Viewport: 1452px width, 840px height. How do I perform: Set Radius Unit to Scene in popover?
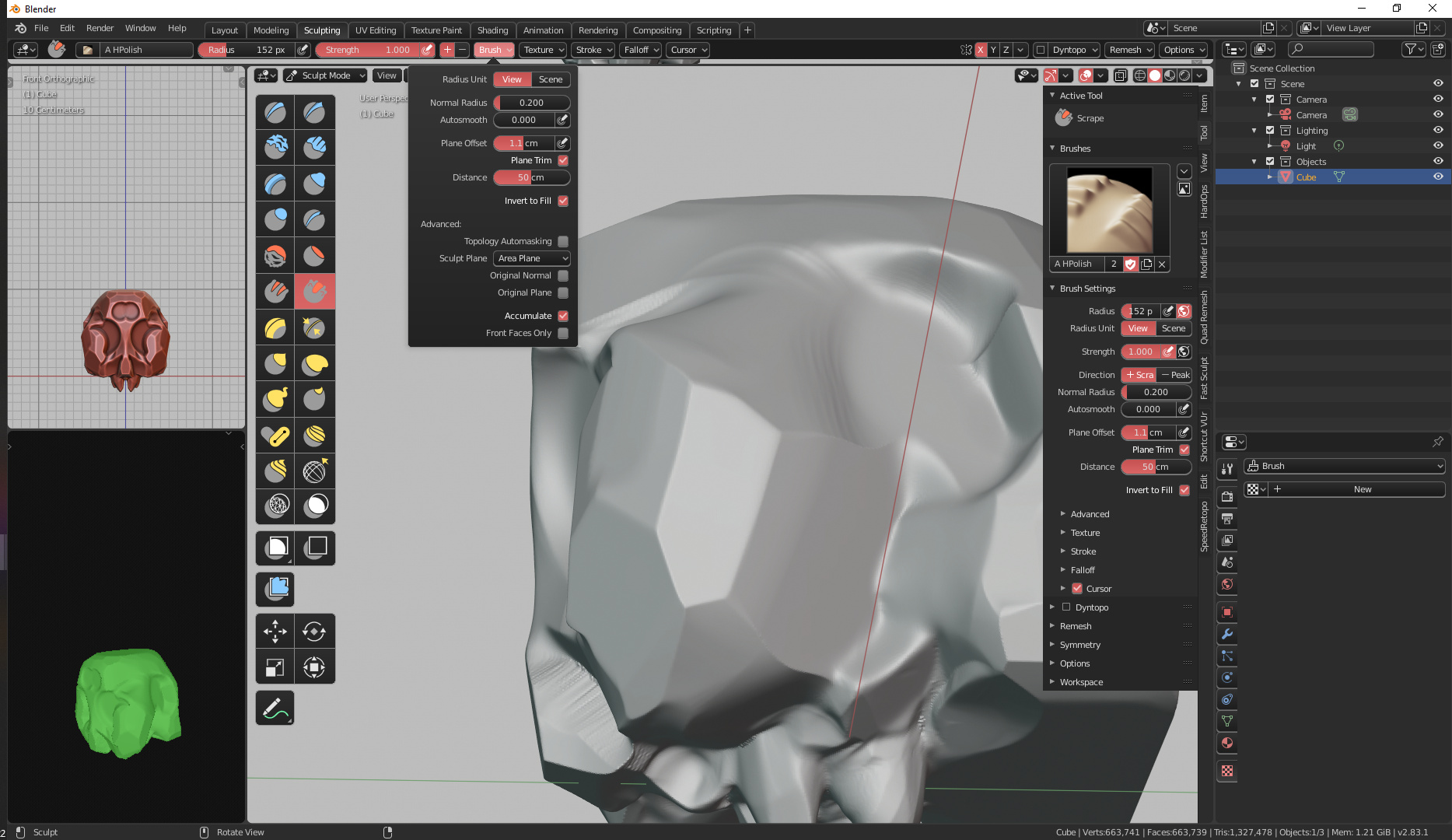click(551, 79)
